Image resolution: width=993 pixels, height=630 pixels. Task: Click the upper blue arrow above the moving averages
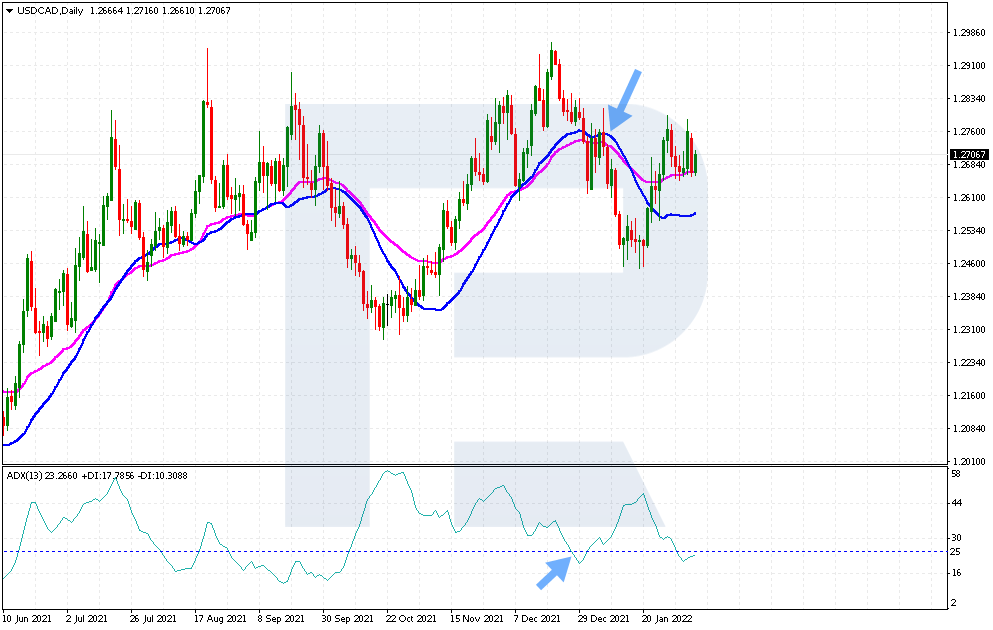click(625, 99)
